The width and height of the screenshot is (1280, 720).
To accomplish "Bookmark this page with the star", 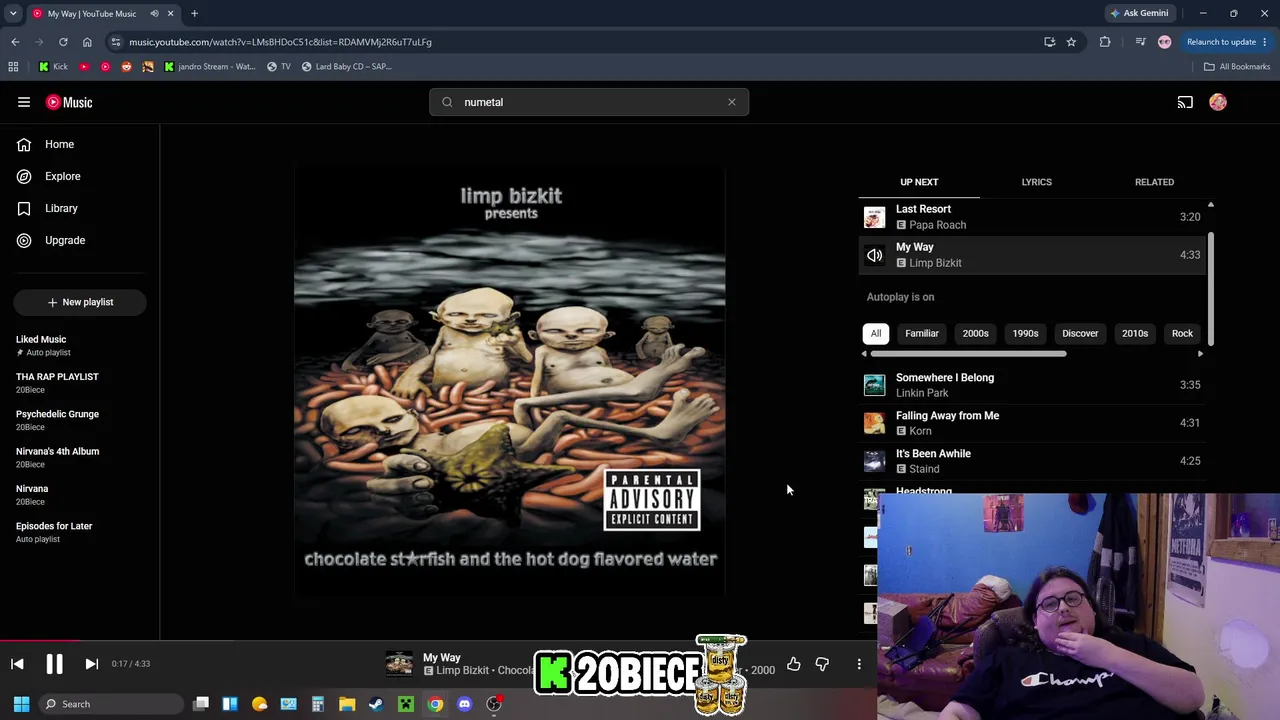I will 1071,42.
